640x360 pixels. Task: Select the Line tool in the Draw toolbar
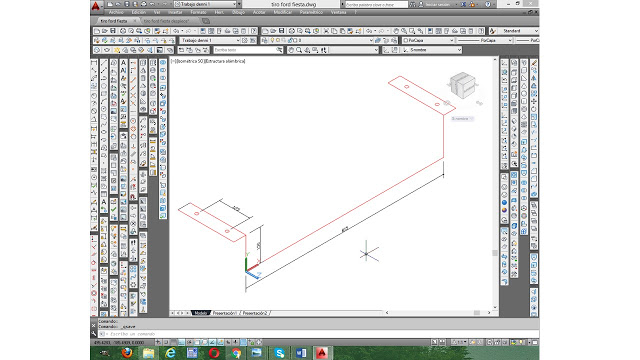click(104, 63)
